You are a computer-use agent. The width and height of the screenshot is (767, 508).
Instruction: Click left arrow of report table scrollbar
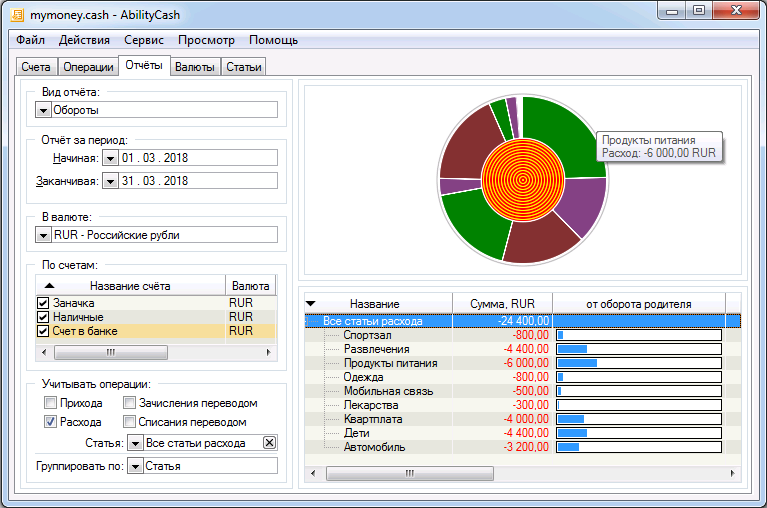click(x=313, y=473)
